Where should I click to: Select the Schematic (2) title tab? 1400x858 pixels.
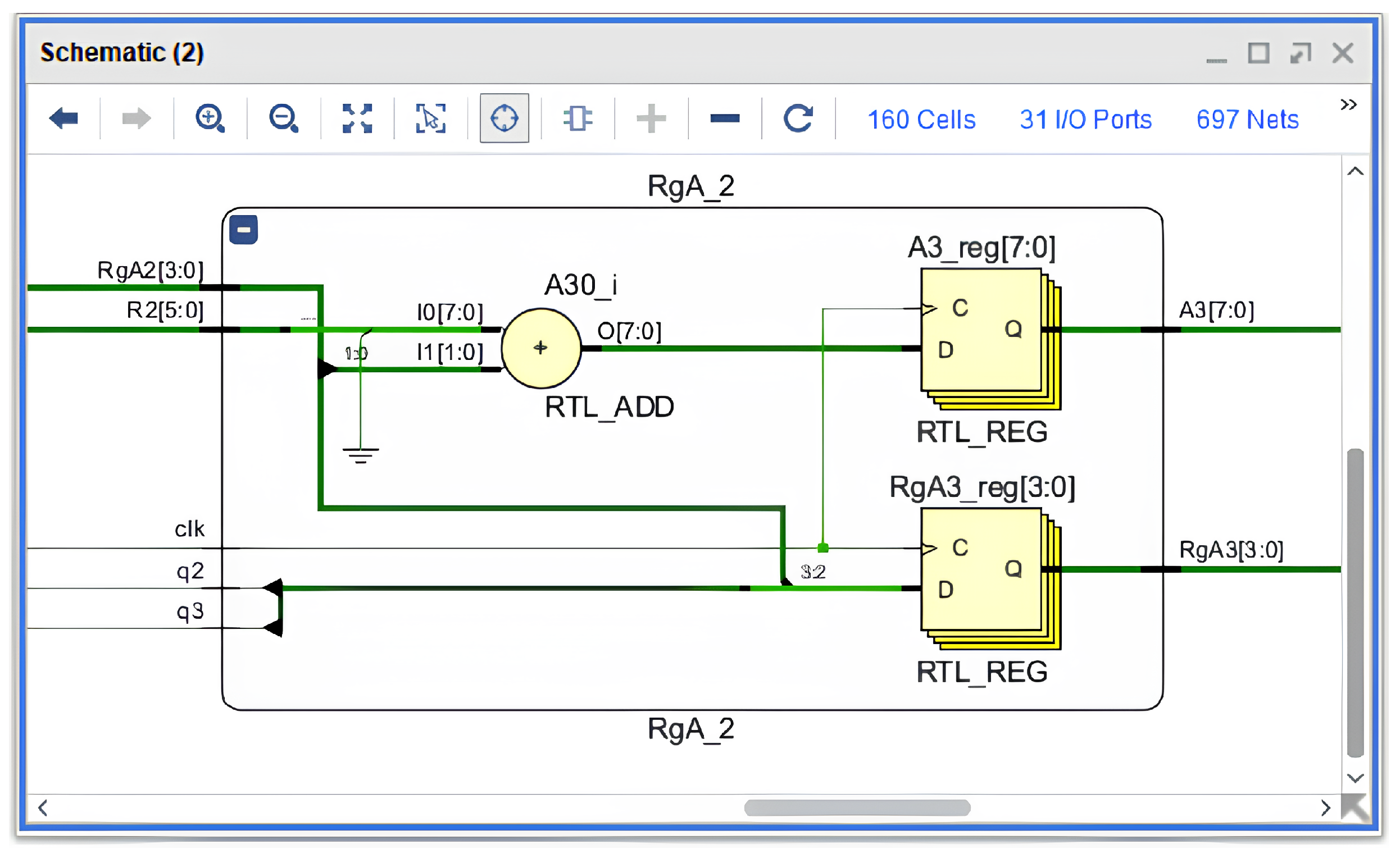point(121,53)
